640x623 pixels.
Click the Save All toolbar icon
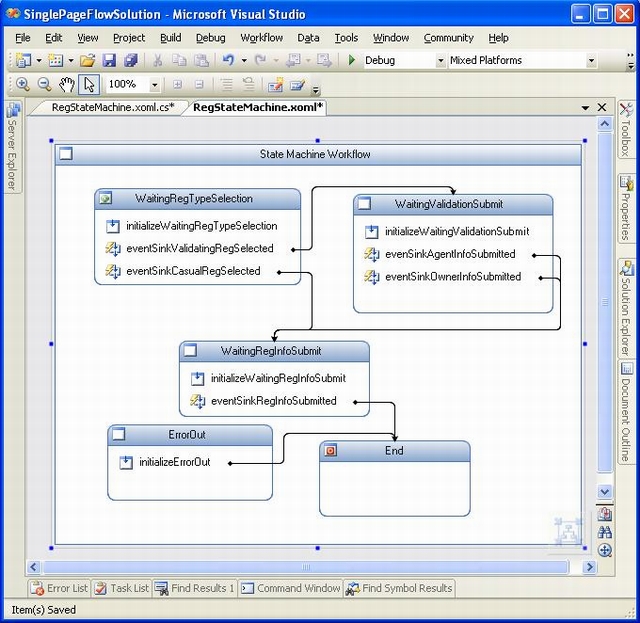pyautogui.click(x=131, y=60)
